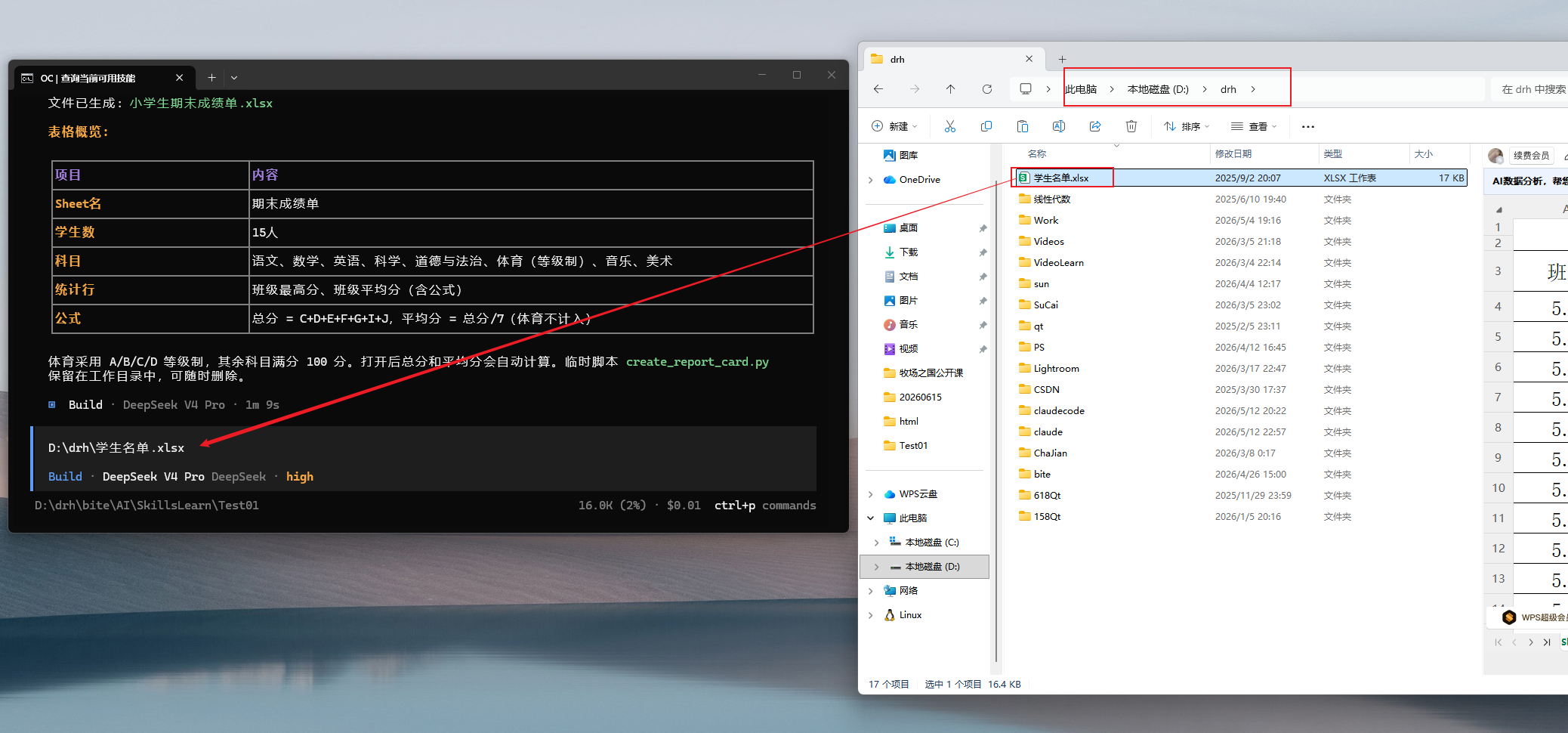Click the Paste clipboard icon in Explorer toolbar
The width and height of the screenshot is (1568, 733).
pos(1022,126)
